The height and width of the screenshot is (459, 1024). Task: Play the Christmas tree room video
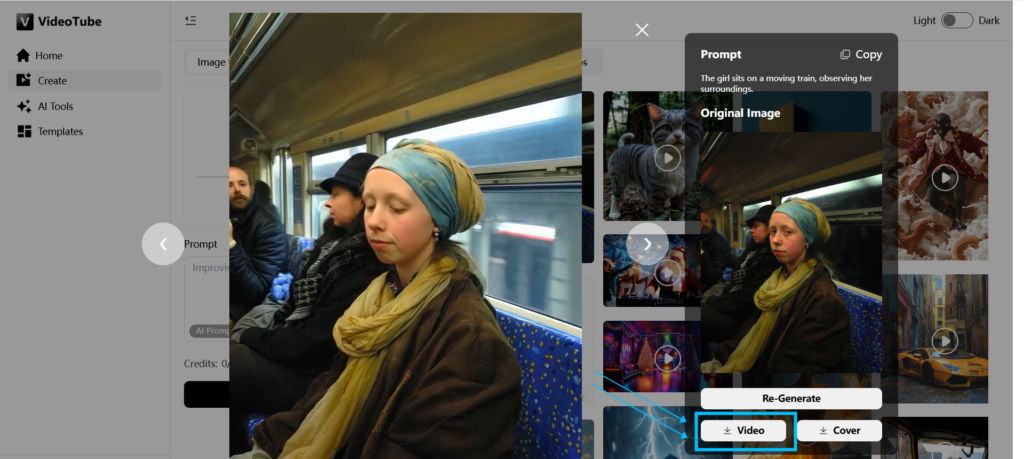(x=667, y=358)
